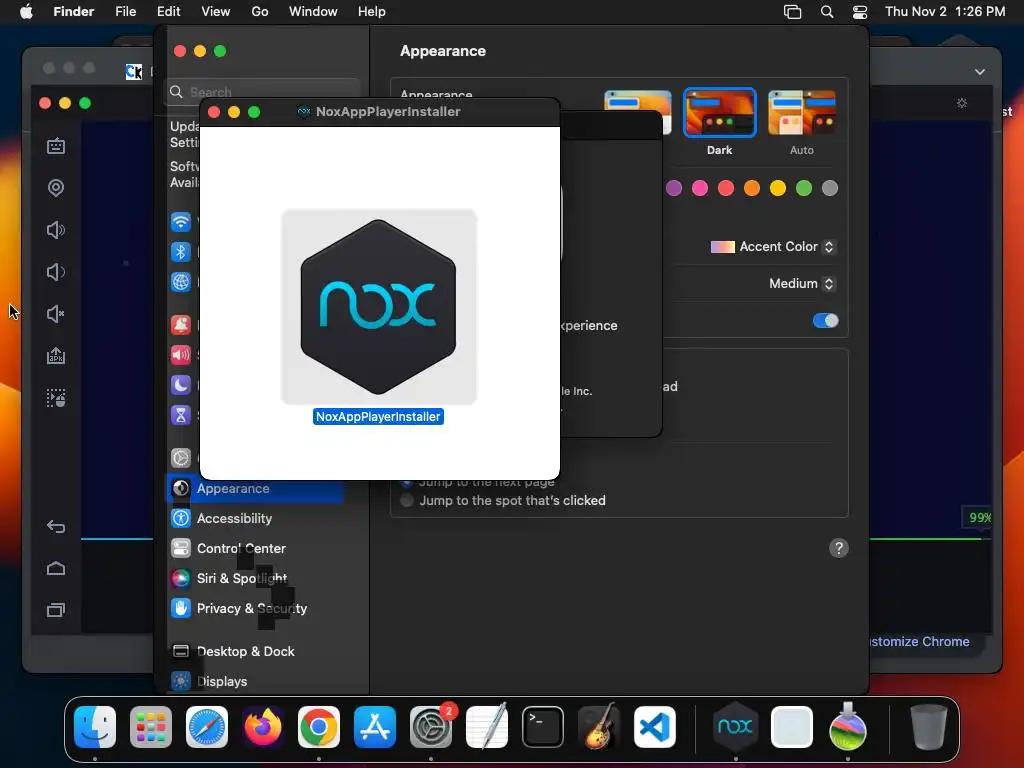The height and width of the screenshot is (768, 1024).
Task: Click volume up icon in Nox sidebar
Action: coord(56,230)
